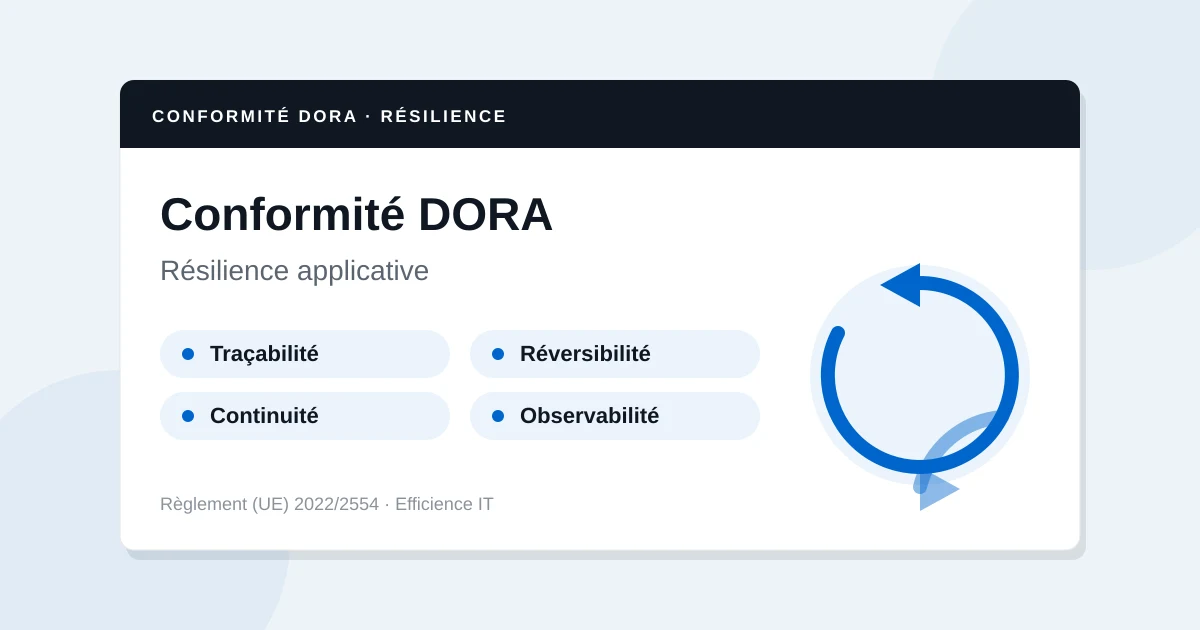Select the Réversibilité pill
Viewport: 1200px width, 630px height.
click(615, 354)
